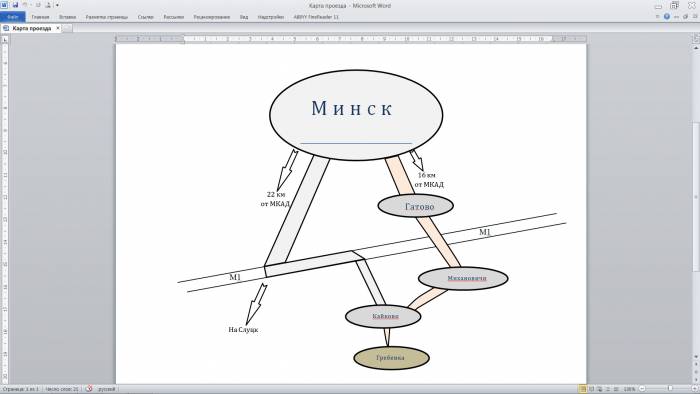700x394 pixels.
Task: Click the vertical ruler on the left
Action: pos(5,213)
